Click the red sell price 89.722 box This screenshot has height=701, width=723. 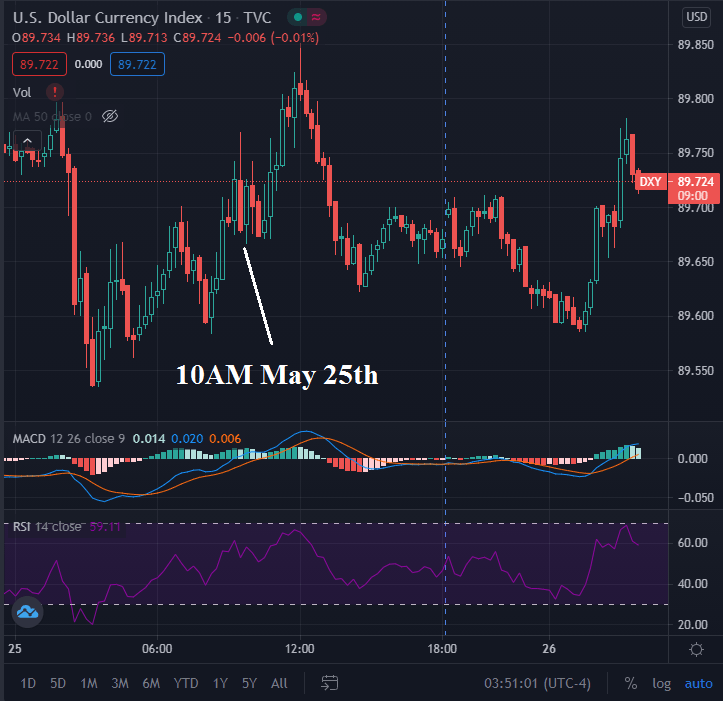(x=38, y=64)
